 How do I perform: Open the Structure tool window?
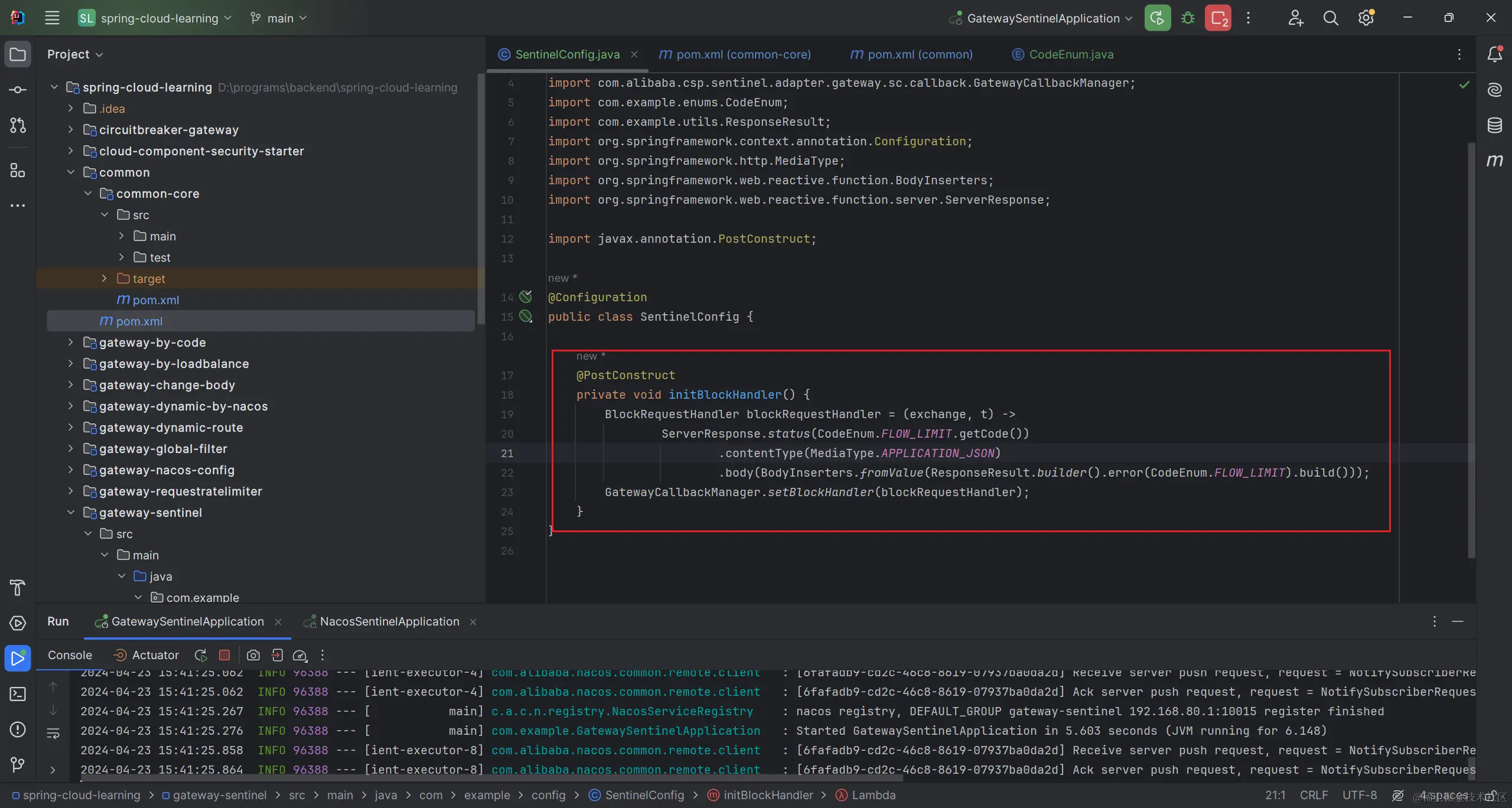coord(18,171)
